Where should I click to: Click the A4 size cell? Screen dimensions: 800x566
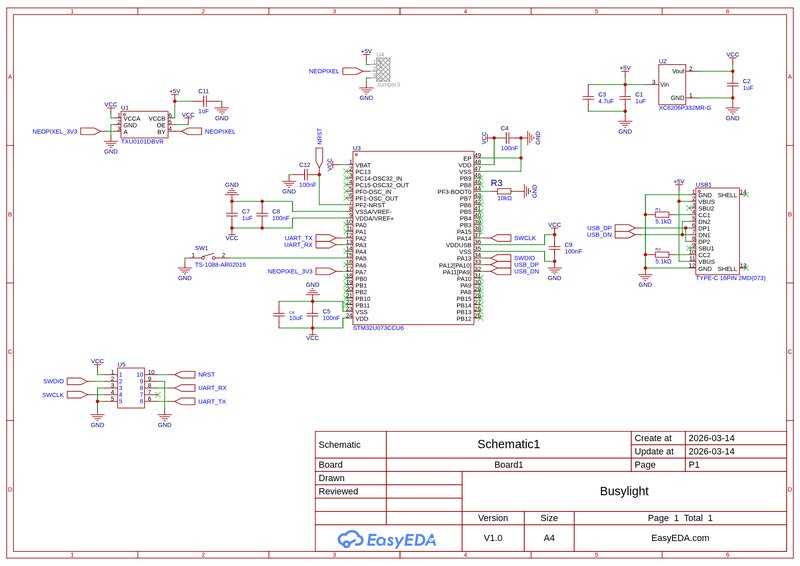tap(549, 538)
